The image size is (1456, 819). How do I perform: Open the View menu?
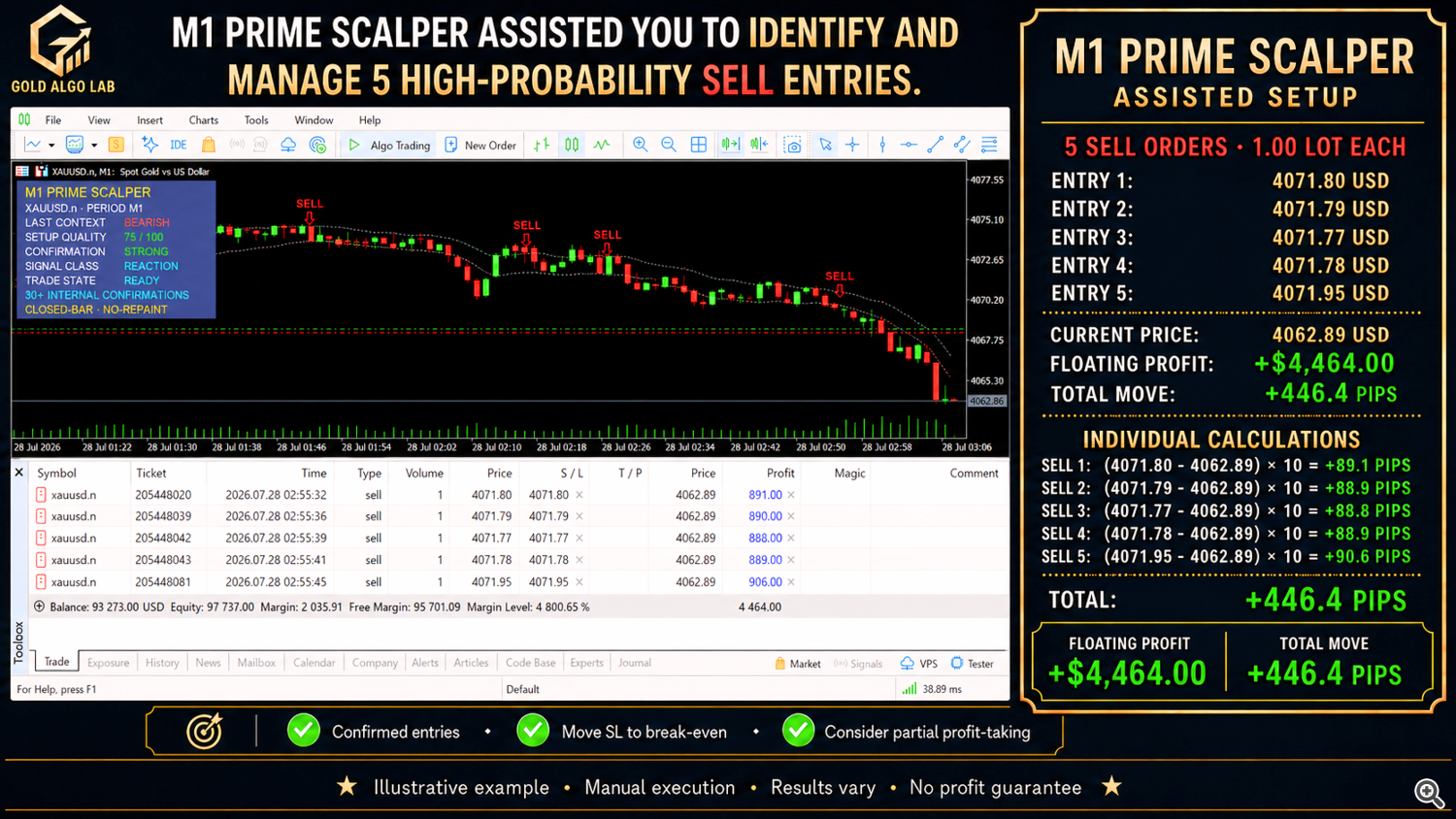coord(99,120)
